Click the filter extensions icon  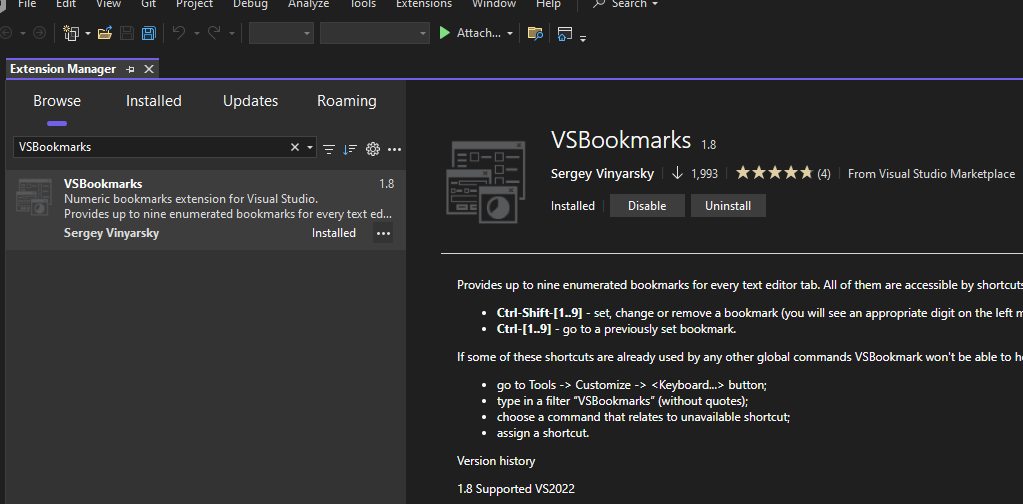coord(329,149)
